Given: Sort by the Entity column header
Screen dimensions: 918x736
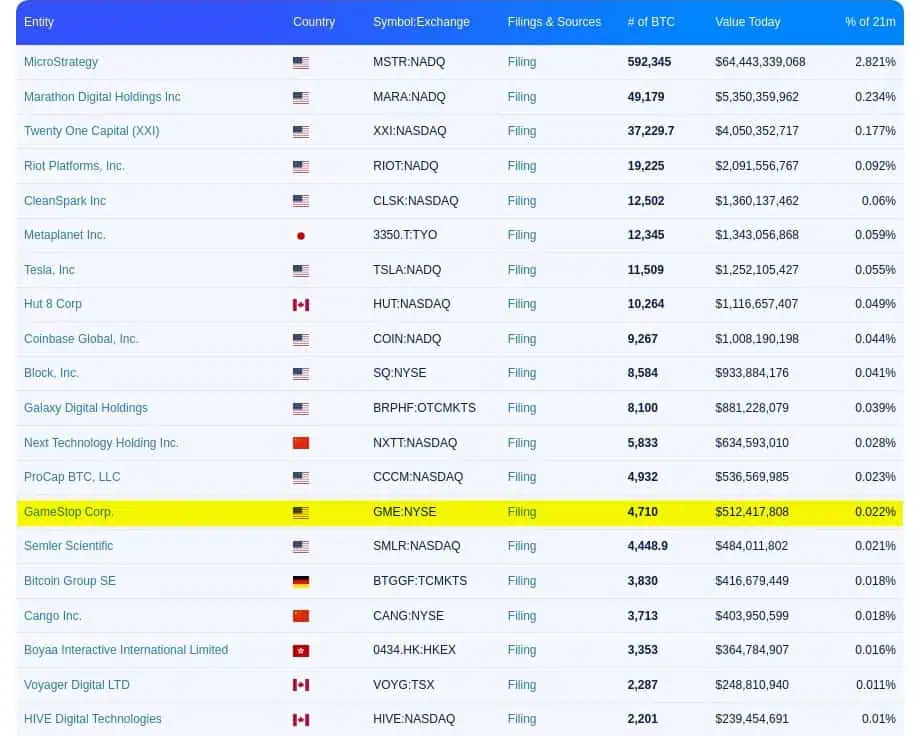Looking at the screenshot, I should click(x=39, y=22).
